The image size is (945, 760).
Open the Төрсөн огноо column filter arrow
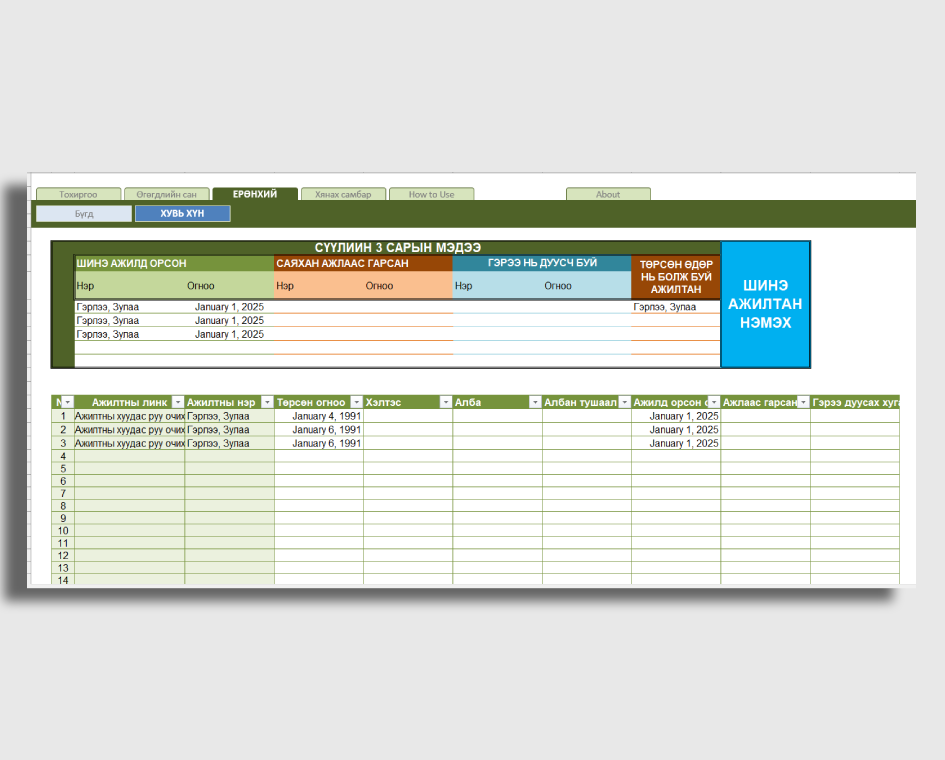356,402
